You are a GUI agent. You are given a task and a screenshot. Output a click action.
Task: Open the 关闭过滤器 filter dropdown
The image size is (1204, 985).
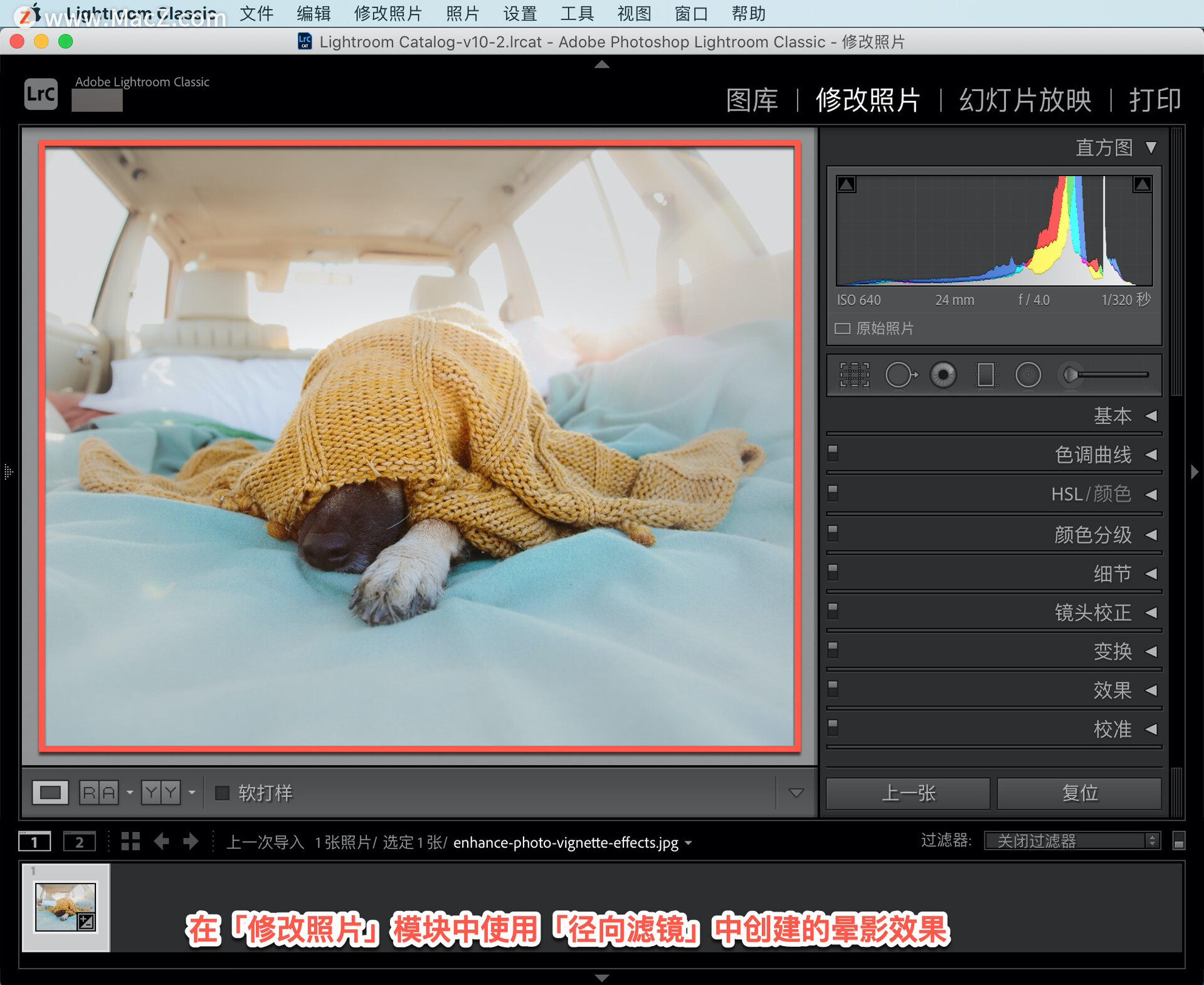point(1072,841)
